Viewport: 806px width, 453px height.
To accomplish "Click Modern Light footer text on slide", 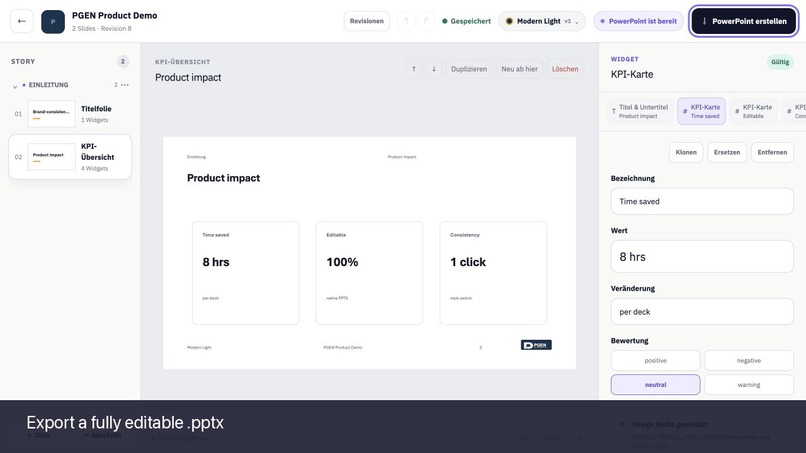I will (199, 348).
